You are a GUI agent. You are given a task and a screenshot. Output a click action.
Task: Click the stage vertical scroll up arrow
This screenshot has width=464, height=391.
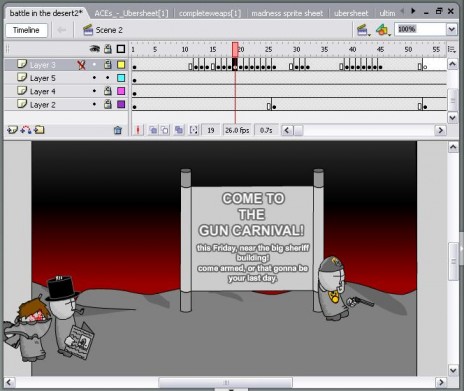453,147
